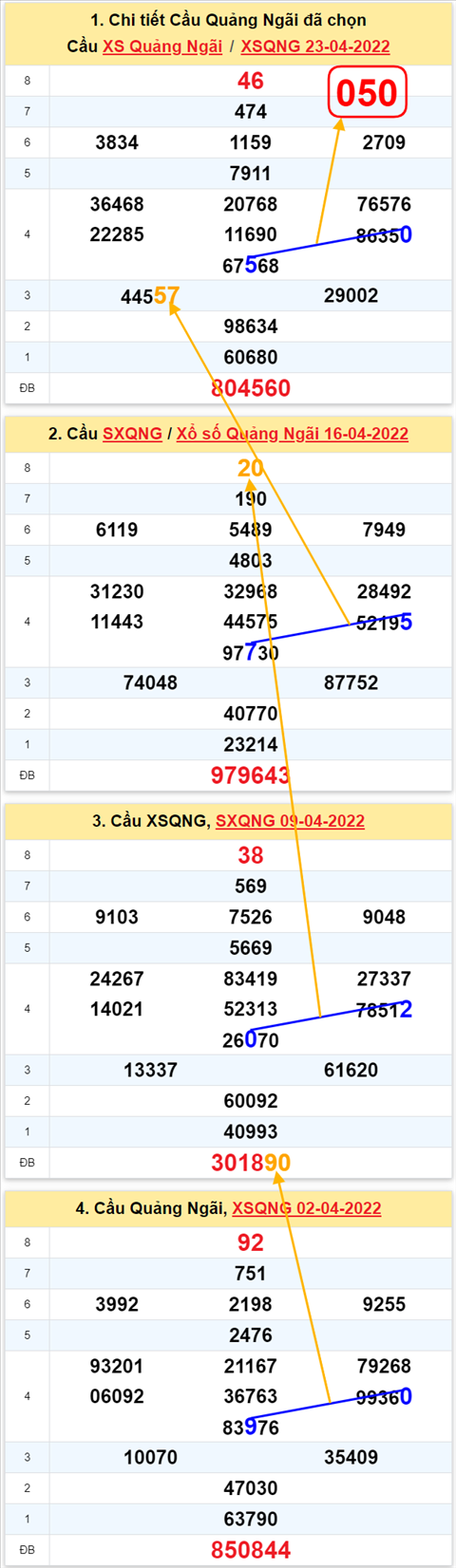Viewport: 456px width, 1568px height.
Task: Open the SXQNG 09-04-2022 link
Action: 290,821
